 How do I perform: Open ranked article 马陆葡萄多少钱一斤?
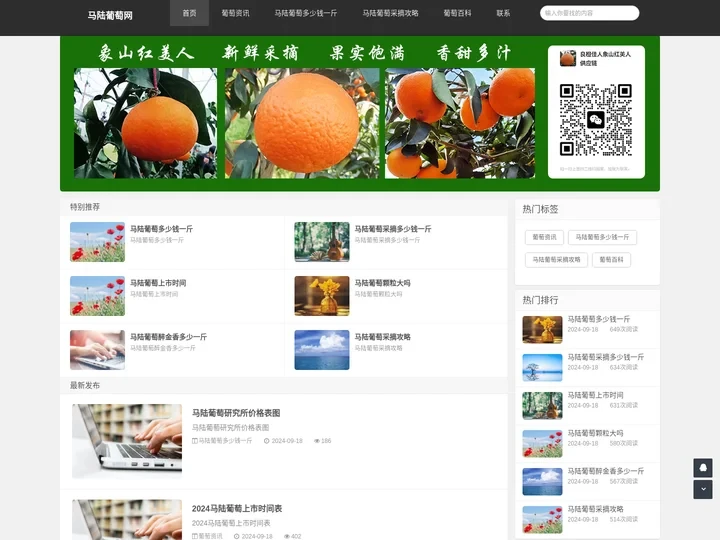(599, 319)
